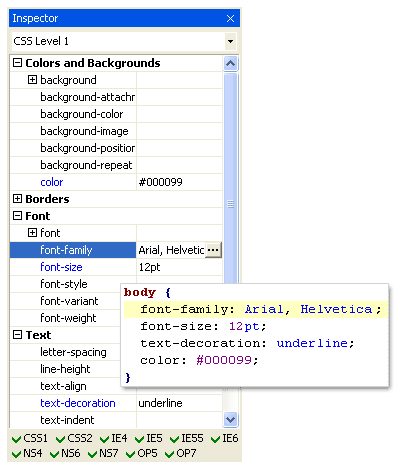Click color: #000099 line in code popup
This screenshot has width=400, height=471.
coord(199,360)
